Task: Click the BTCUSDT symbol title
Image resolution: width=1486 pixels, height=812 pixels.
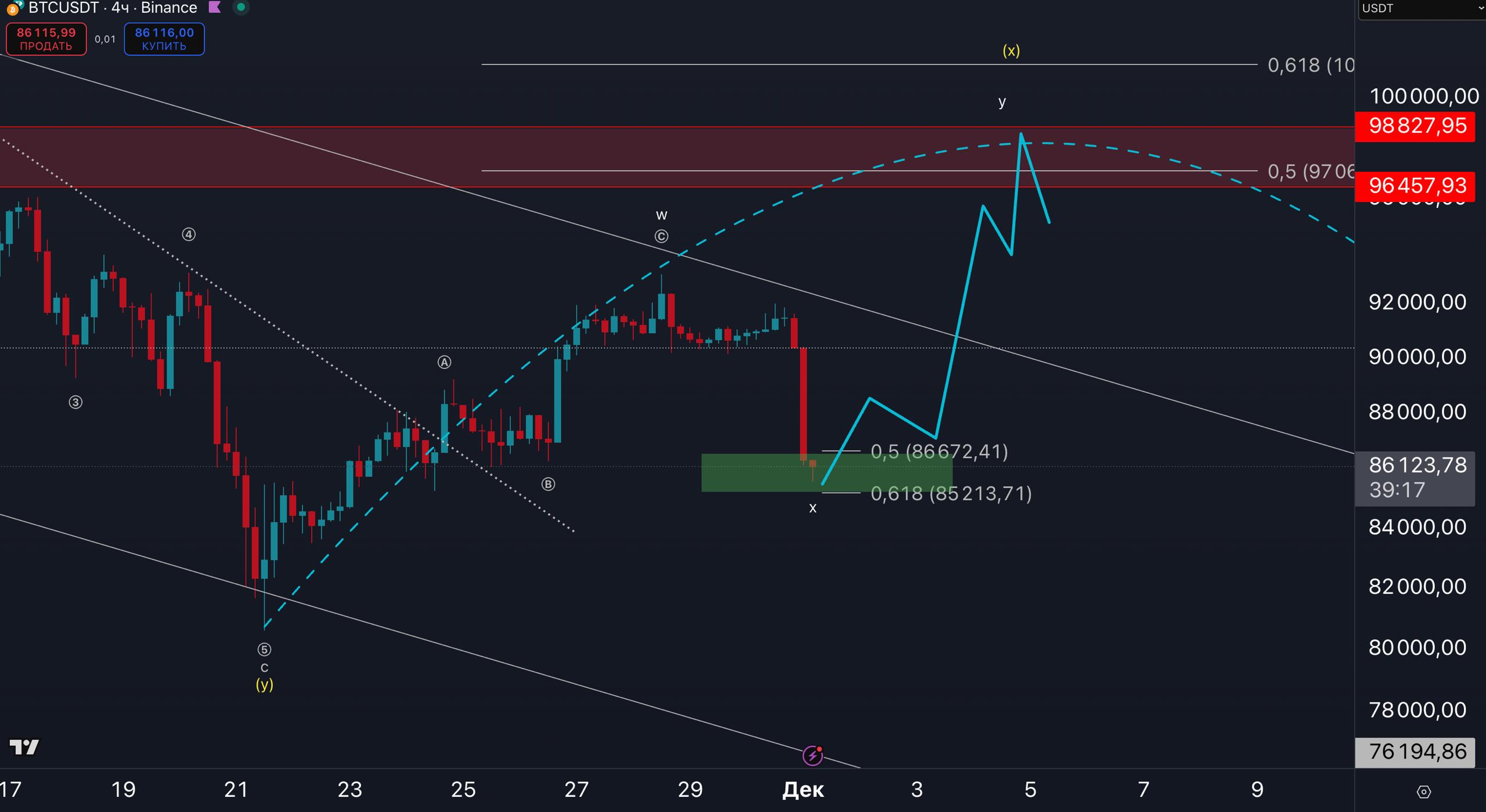Action: click(x=64, y=8)
